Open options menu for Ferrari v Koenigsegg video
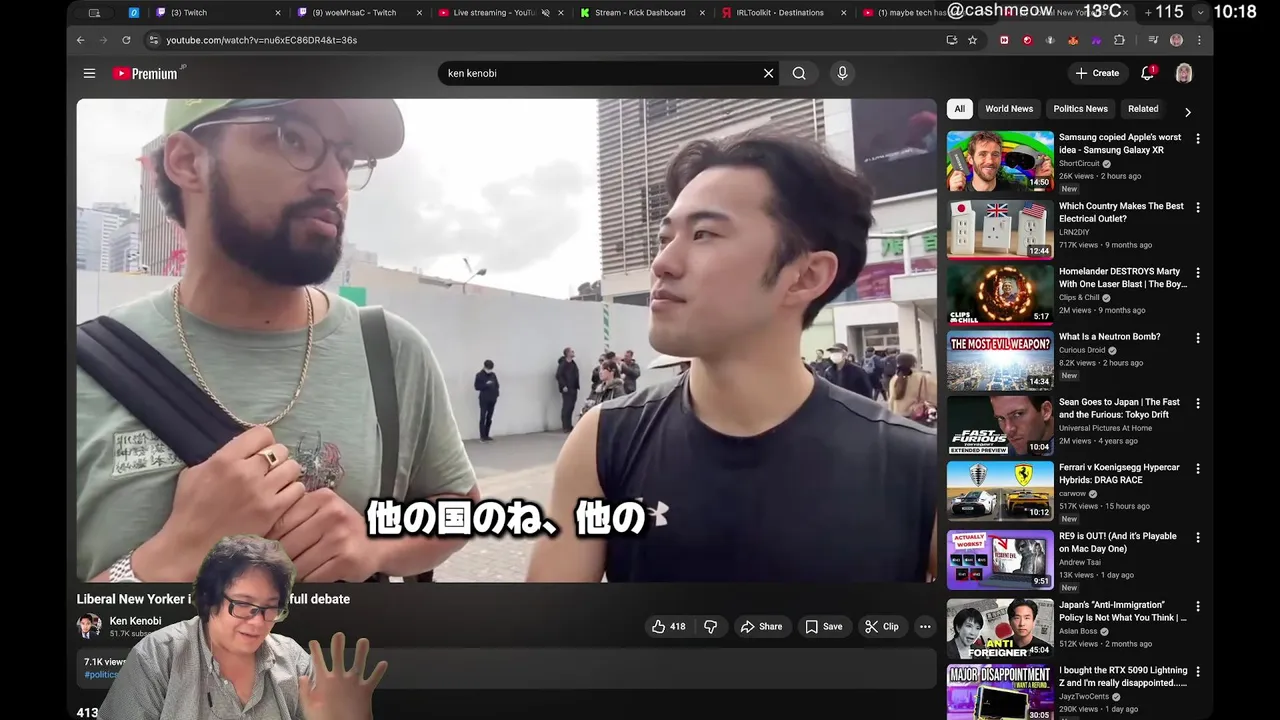Screen dimensions: 1280x720 point(1198,468)
